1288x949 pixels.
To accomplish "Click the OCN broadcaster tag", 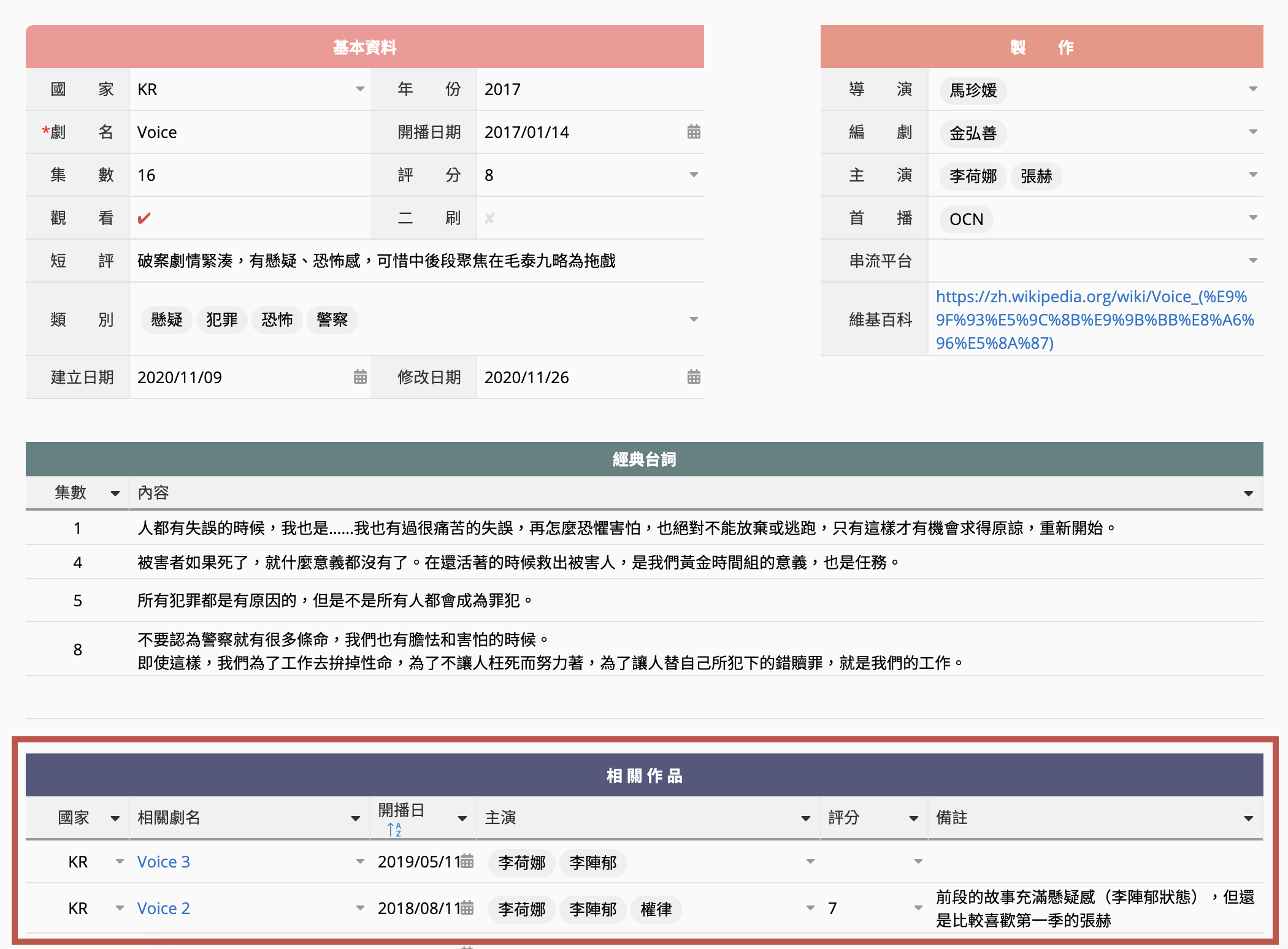I will point(967,219).
